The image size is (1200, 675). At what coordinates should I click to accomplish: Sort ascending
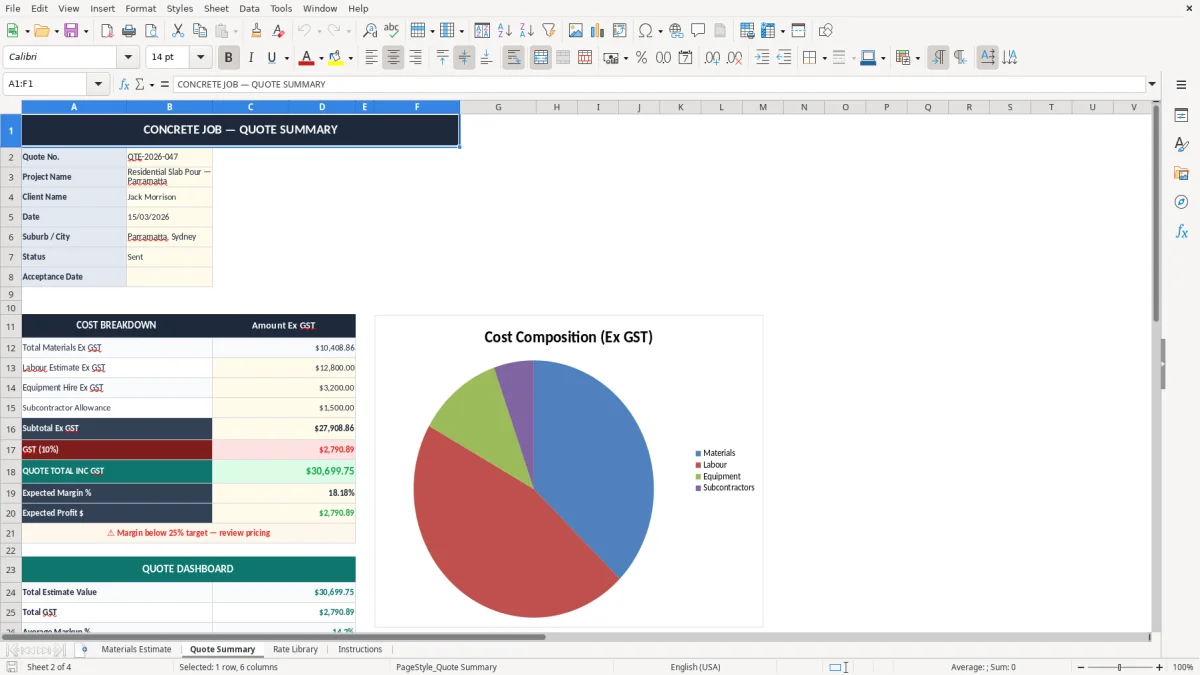pos(505,31)
